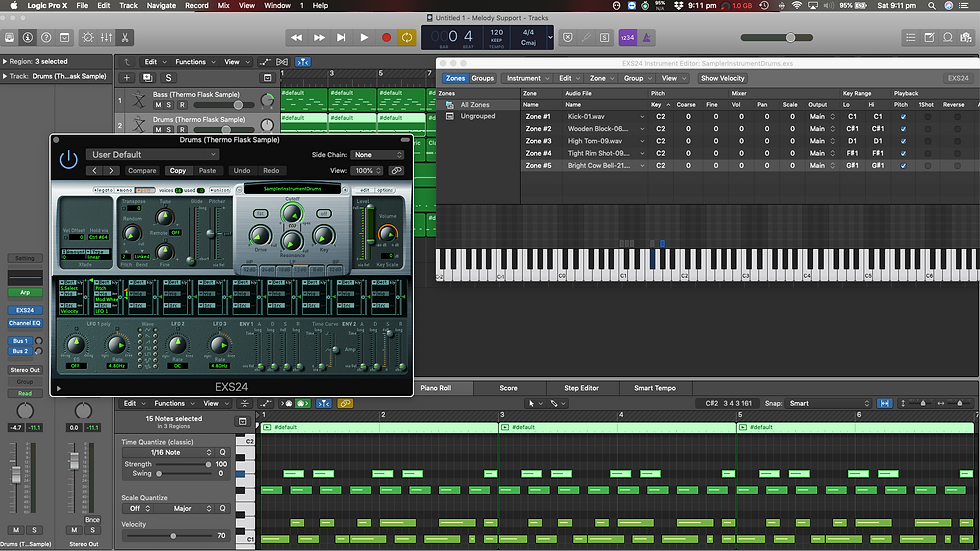The image size is (980, 551).
Task: Click the Channel EQ insert slot
Action: point(25,323)
